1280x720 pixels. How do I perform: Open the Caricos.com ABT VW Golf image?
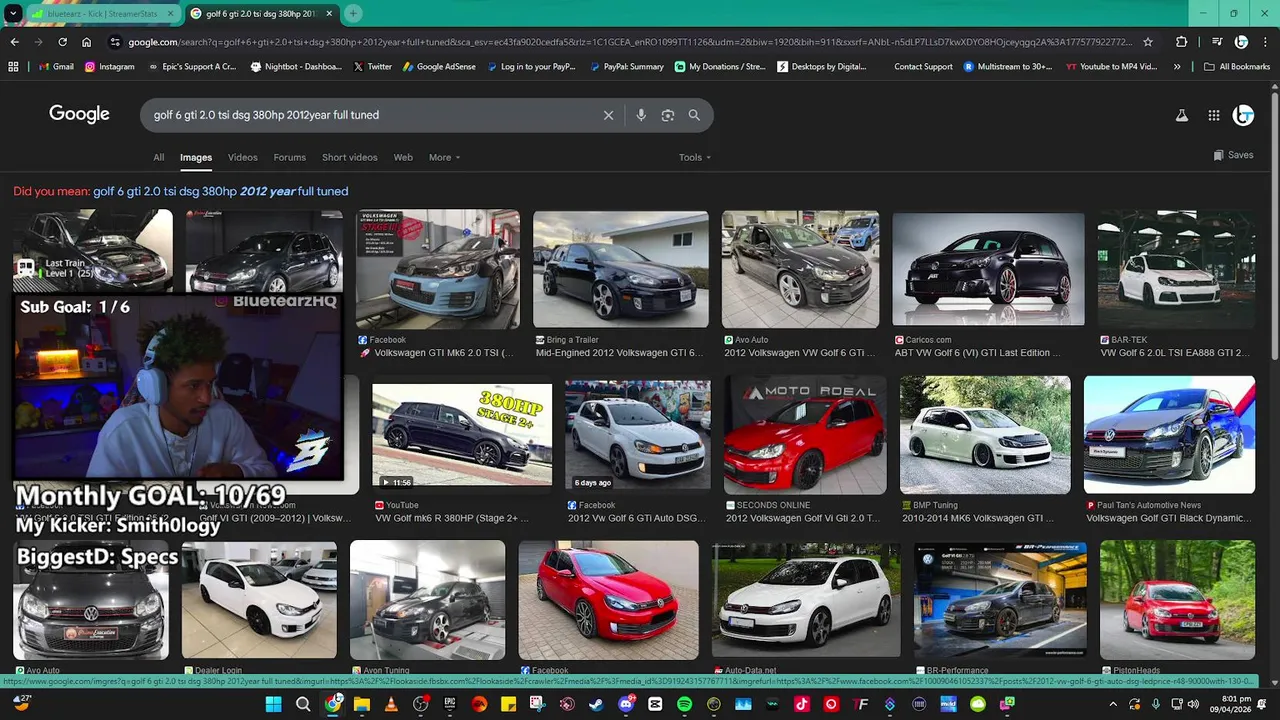[988, 269]
